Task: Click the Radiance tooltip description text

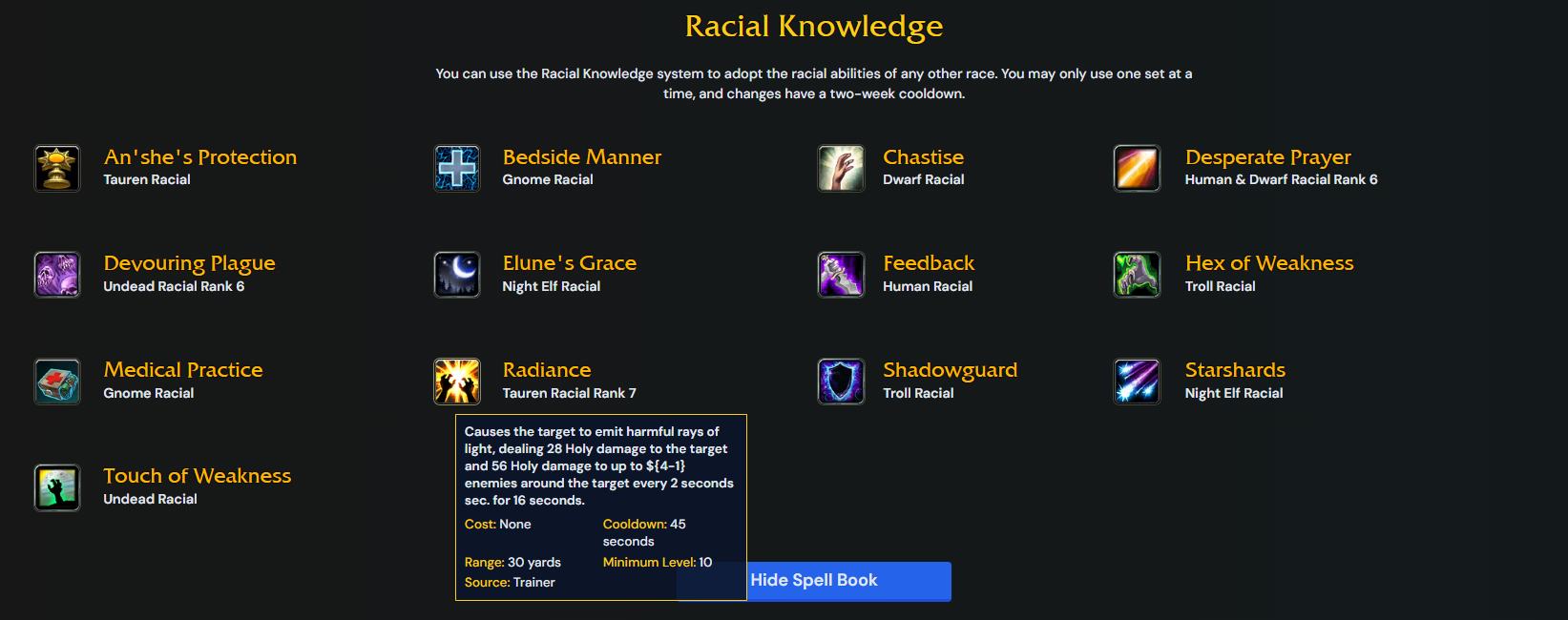Action: [599, 465]
